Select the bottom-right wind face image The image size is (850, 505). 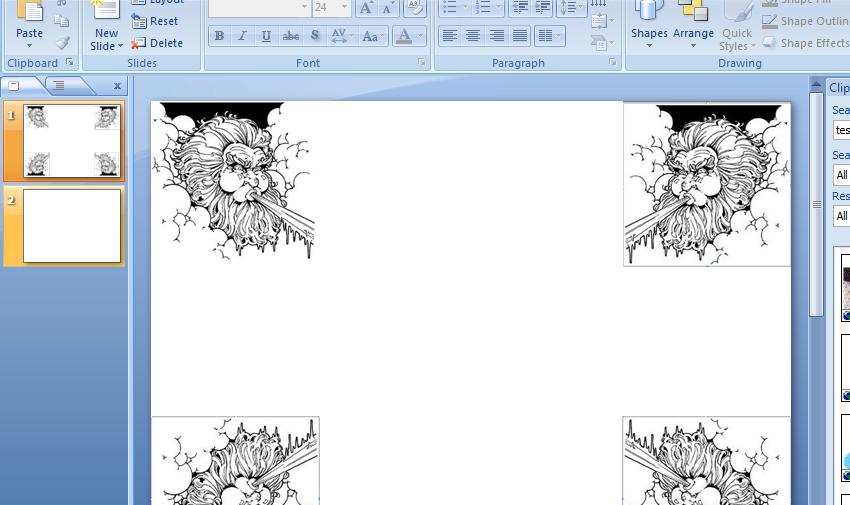point(706,461)
